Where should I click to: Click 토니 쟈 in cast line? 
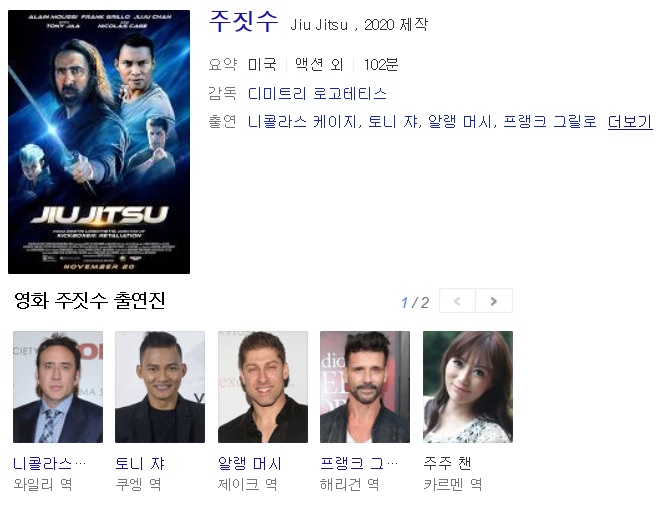point(392,122)
